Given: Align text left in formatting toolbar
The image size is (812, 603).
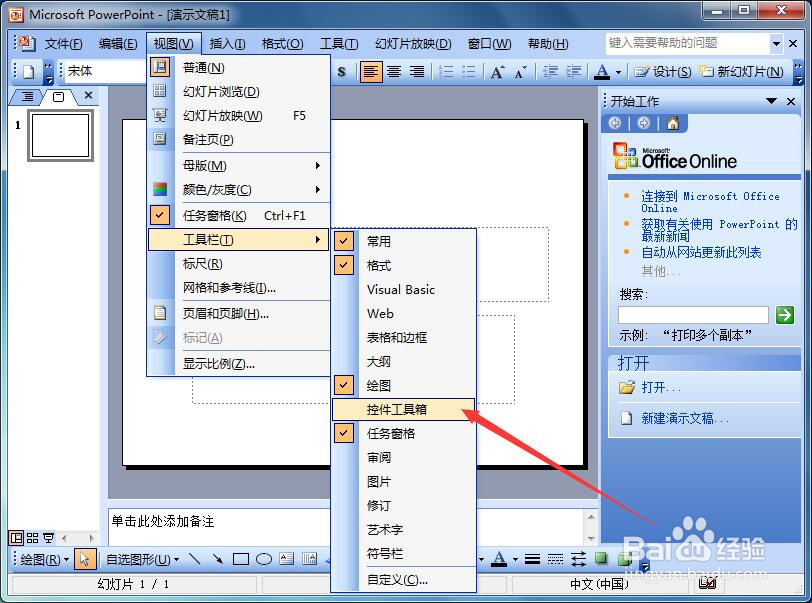Looking at the screenshot, I should pyautogui.click(x=371, y=72).
